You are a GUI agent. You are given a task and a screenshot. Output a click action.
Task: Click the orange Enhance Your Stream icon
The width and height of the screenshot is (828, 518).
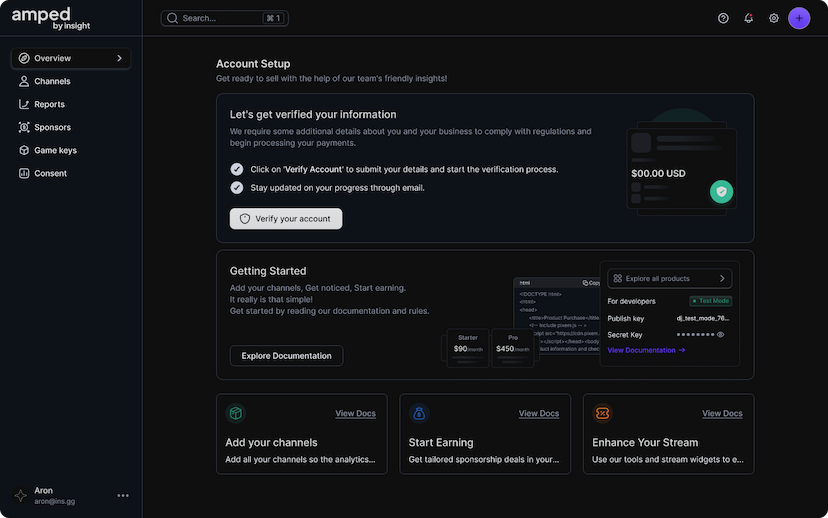tap(602, 413)
